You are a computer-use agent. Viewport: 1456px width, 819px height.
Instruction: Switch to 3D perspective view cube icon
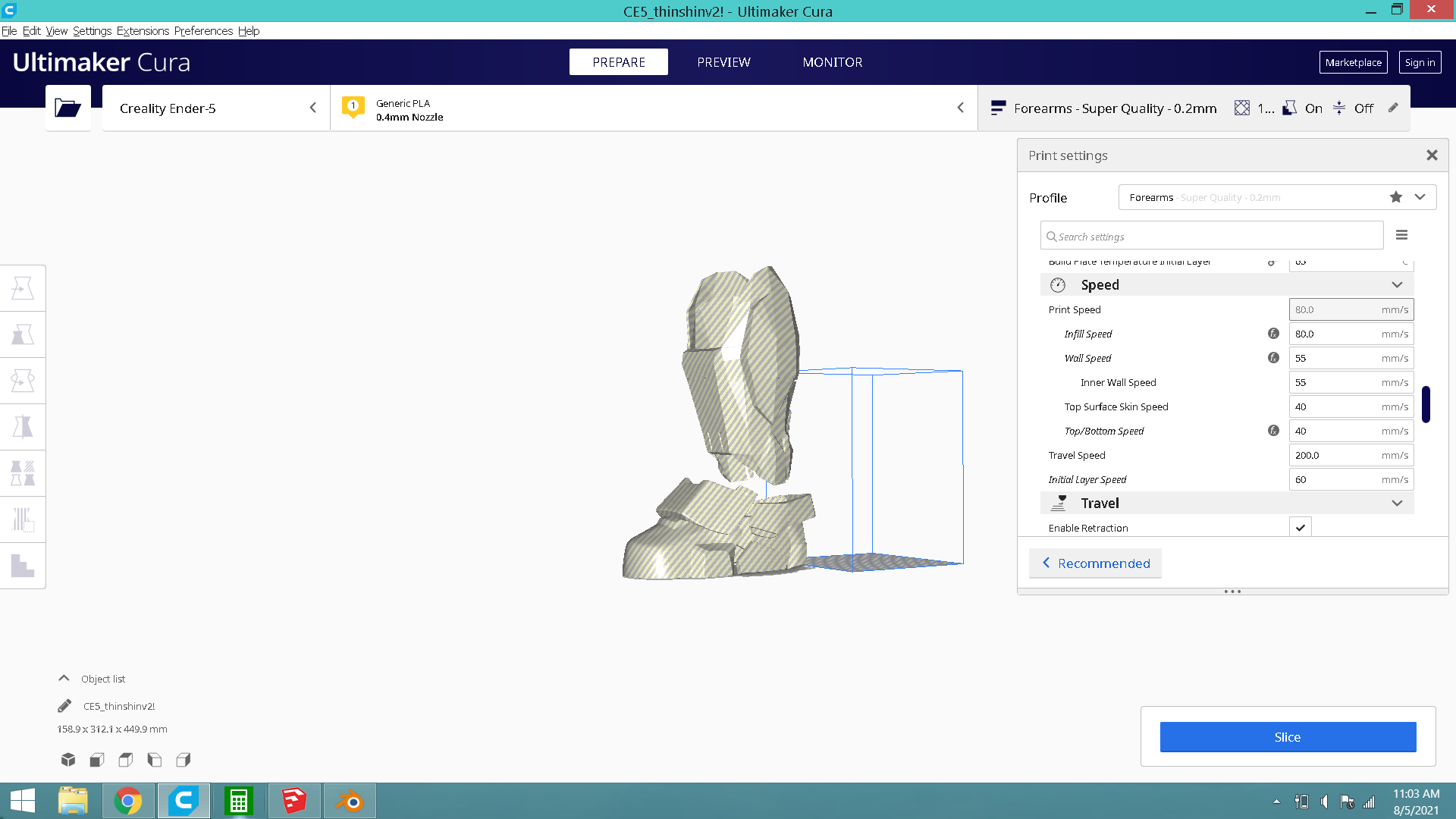(68, 759)
